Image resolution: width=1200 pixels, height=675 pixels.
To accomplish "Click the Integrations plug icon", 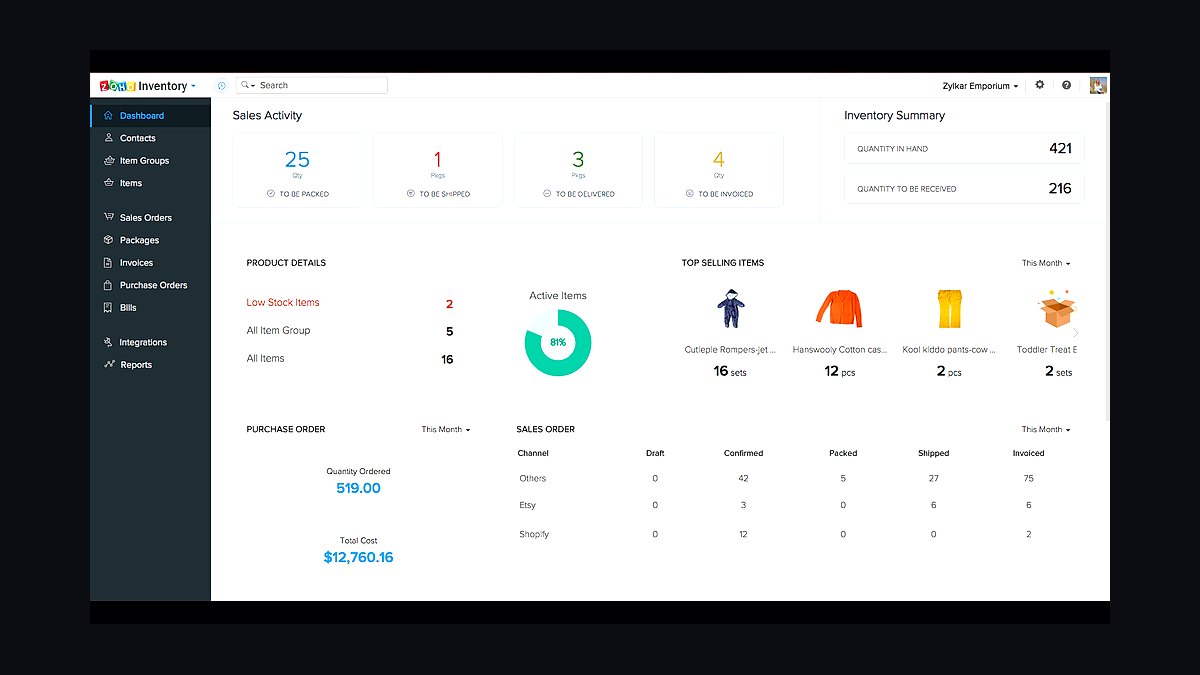I will click(109, 342).
